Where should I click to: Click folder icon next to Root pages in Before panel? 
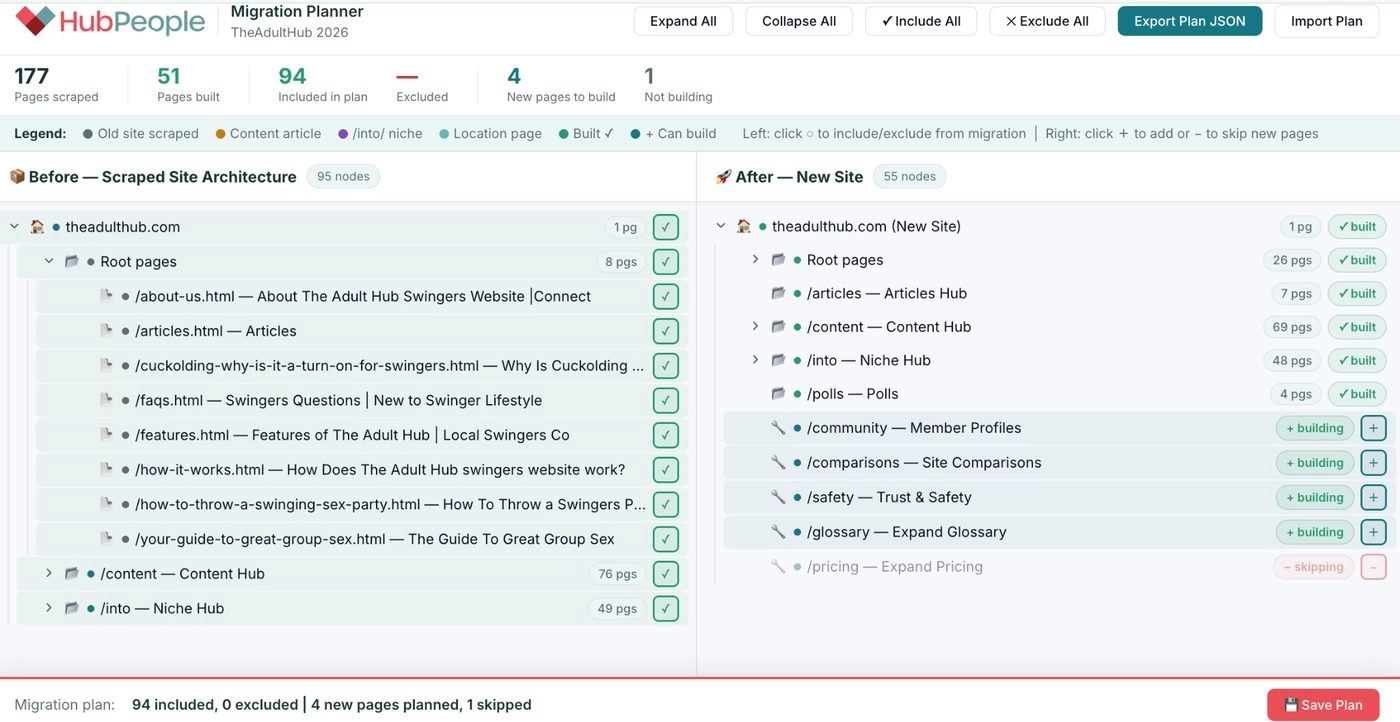[71, 262]
